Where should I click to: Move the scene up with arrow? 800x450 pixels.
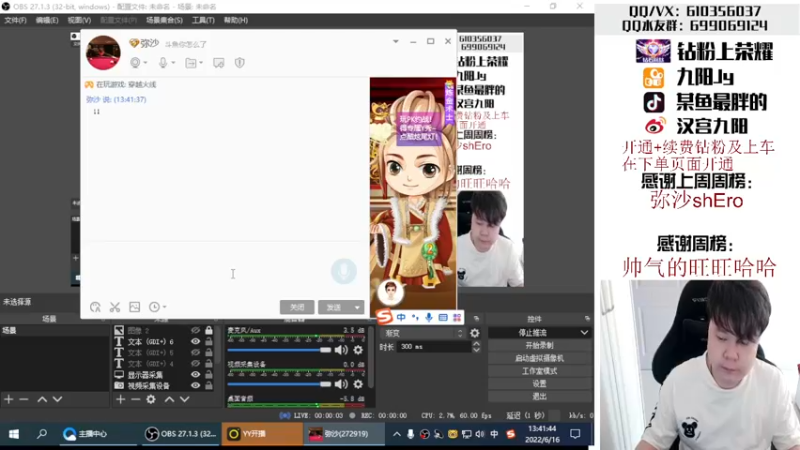click(42, 399)
